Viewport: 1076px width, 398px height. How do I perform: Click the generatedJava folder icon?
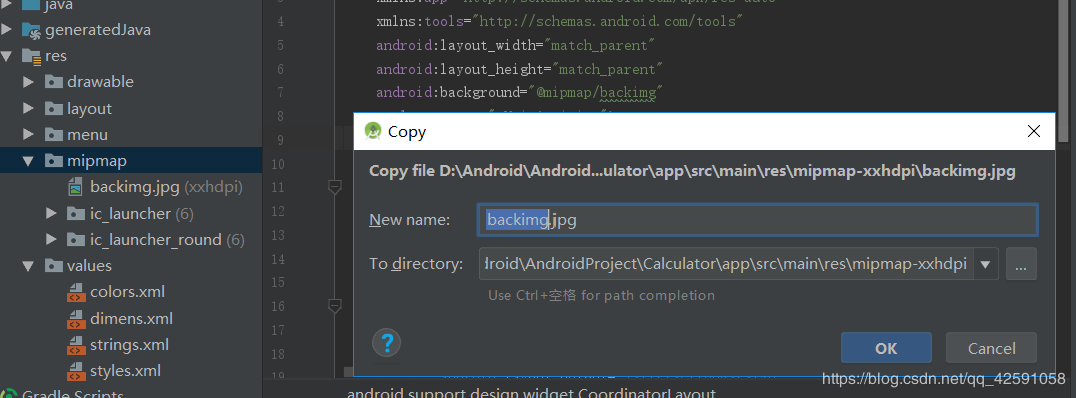pos(32,30)
